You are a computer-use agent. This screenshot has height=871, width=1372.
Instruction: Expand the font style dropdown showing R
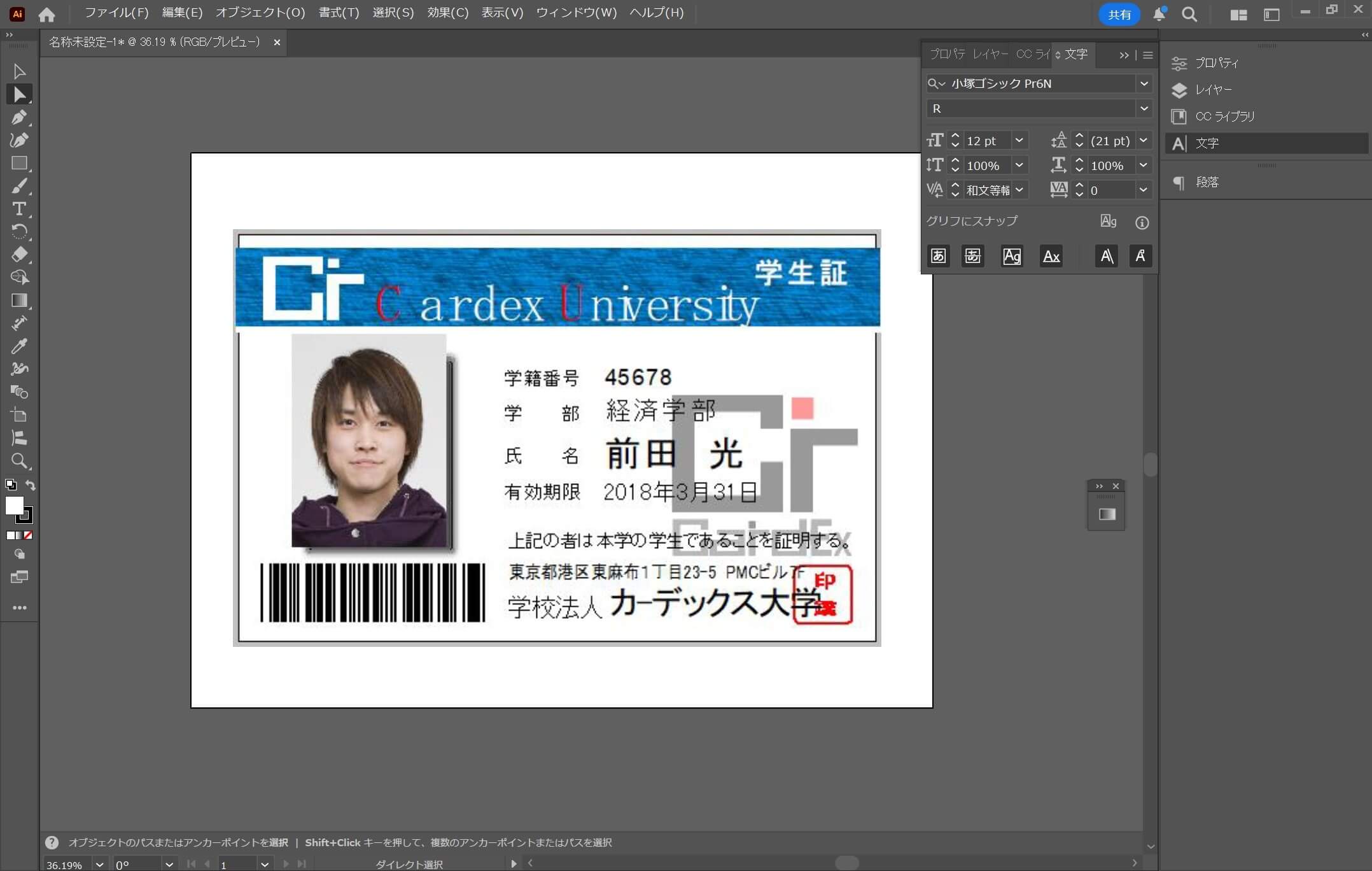click(x=1144, y=108)
